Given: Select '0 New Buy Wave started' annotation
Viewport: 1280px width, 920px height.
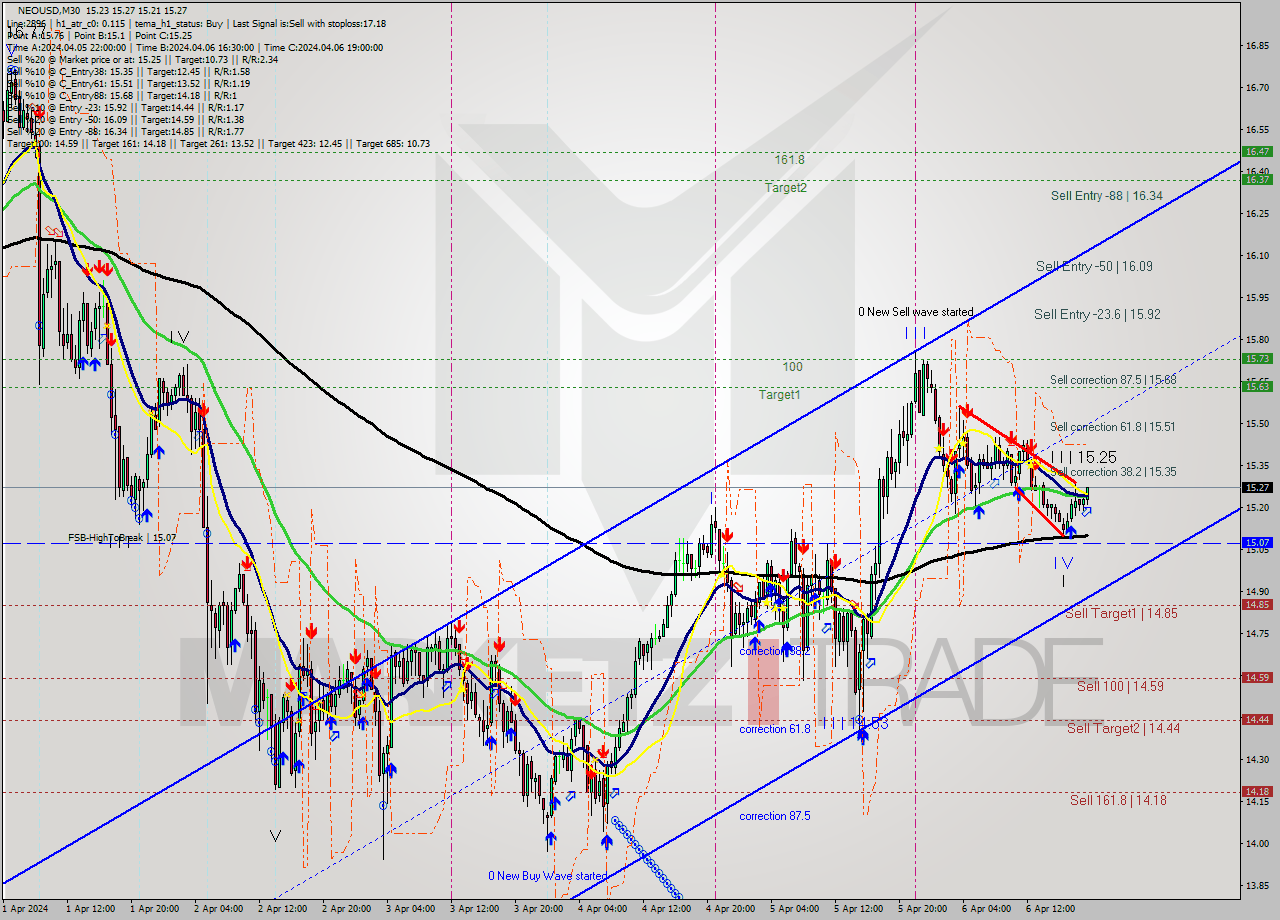Looking at the screenshot, I should pos(547,876).
